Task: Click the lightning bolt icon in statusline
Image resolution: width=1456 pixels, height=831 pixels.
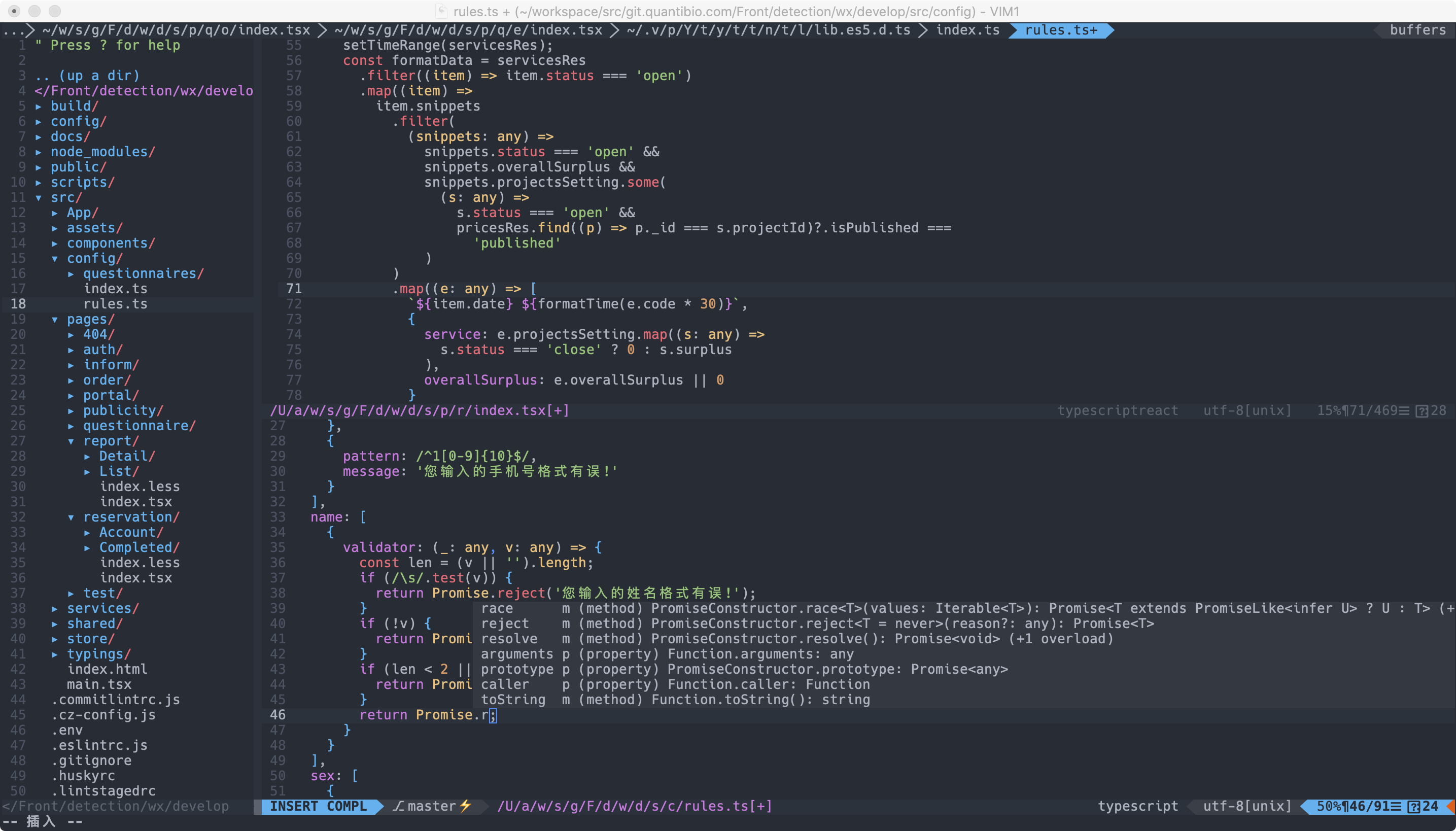Action: (x=465, y=806)
